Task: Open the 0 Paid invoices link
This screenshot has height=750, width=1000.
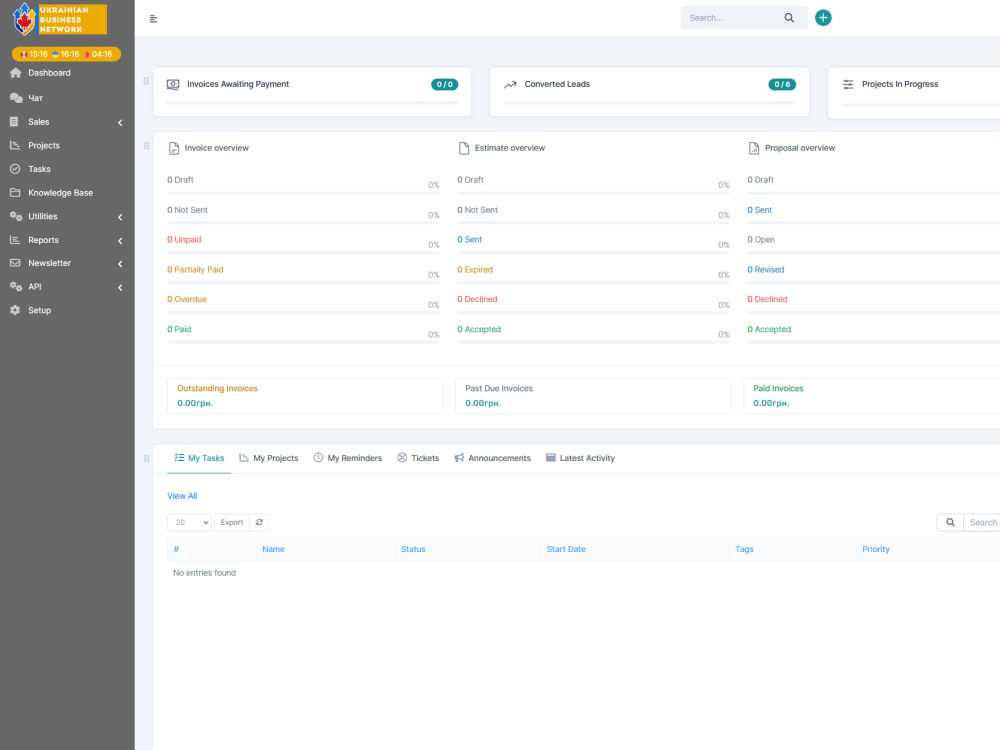Action: click(x=179, y=329)
